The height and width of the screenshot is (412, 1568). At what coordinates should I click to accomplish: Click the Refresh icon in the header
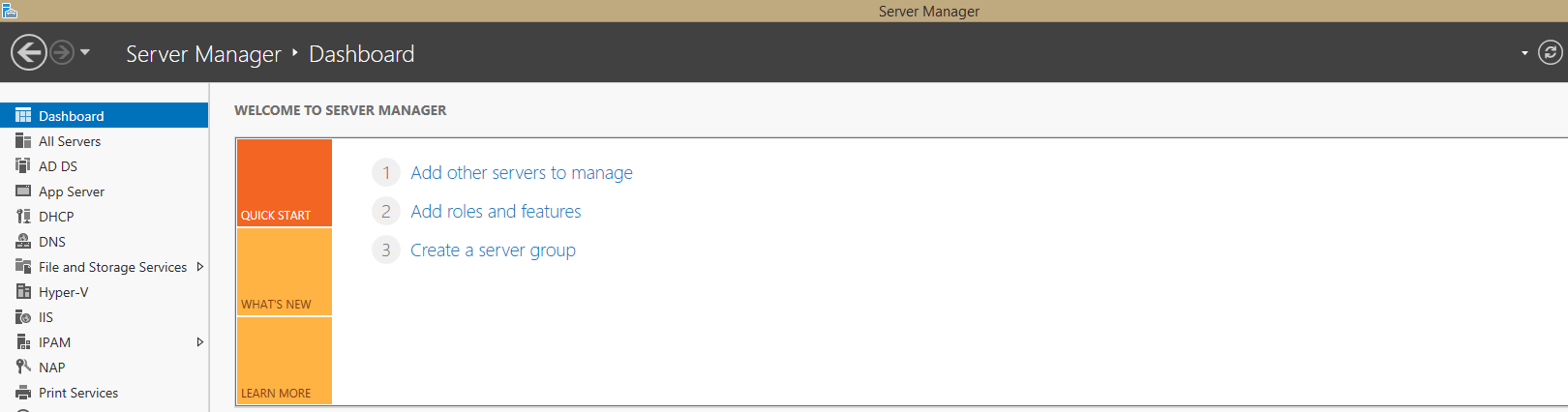(1550, 52)
